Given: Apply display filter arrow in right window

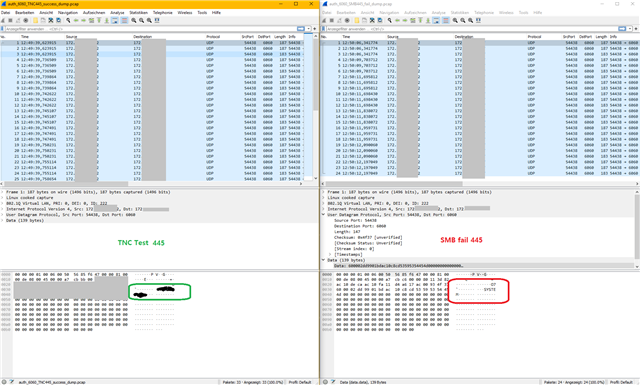Looking at the screenshot, I should coord(622,29).
